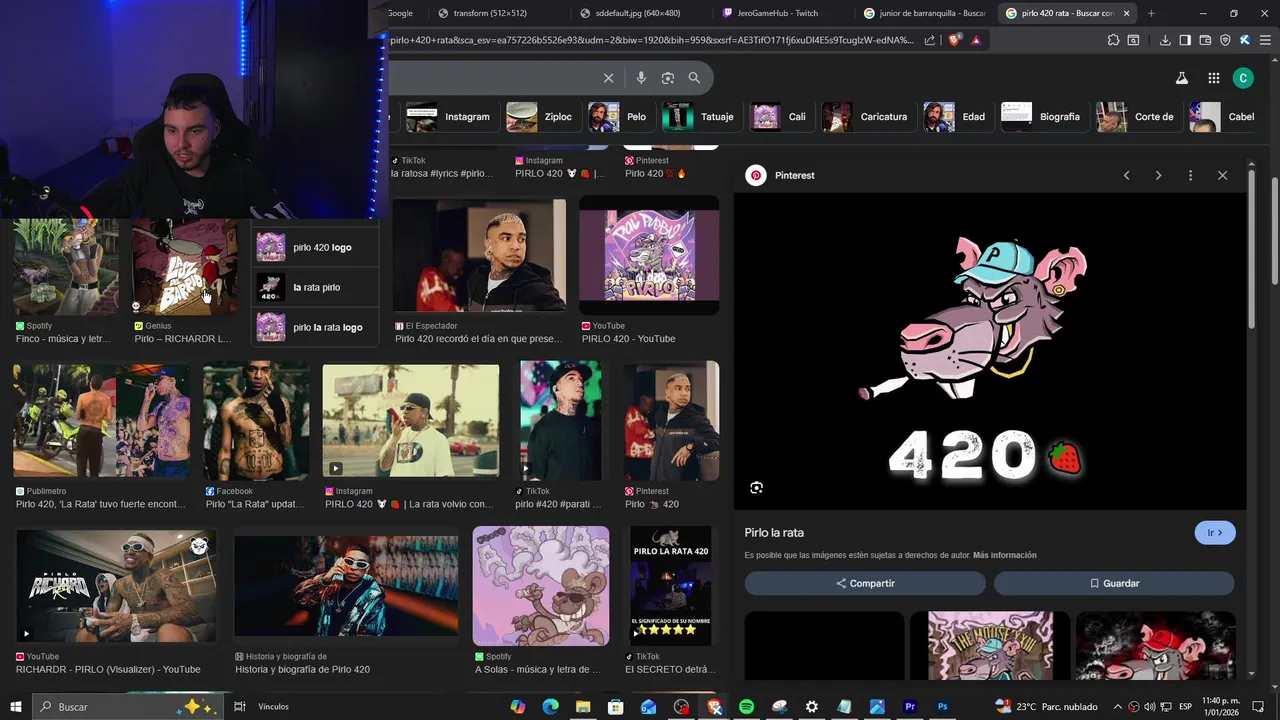Open RICHARDR - PIRLO Visualizer YouTube result
The height and width of the screenshot is (720, 1280).
pos(116,586)
